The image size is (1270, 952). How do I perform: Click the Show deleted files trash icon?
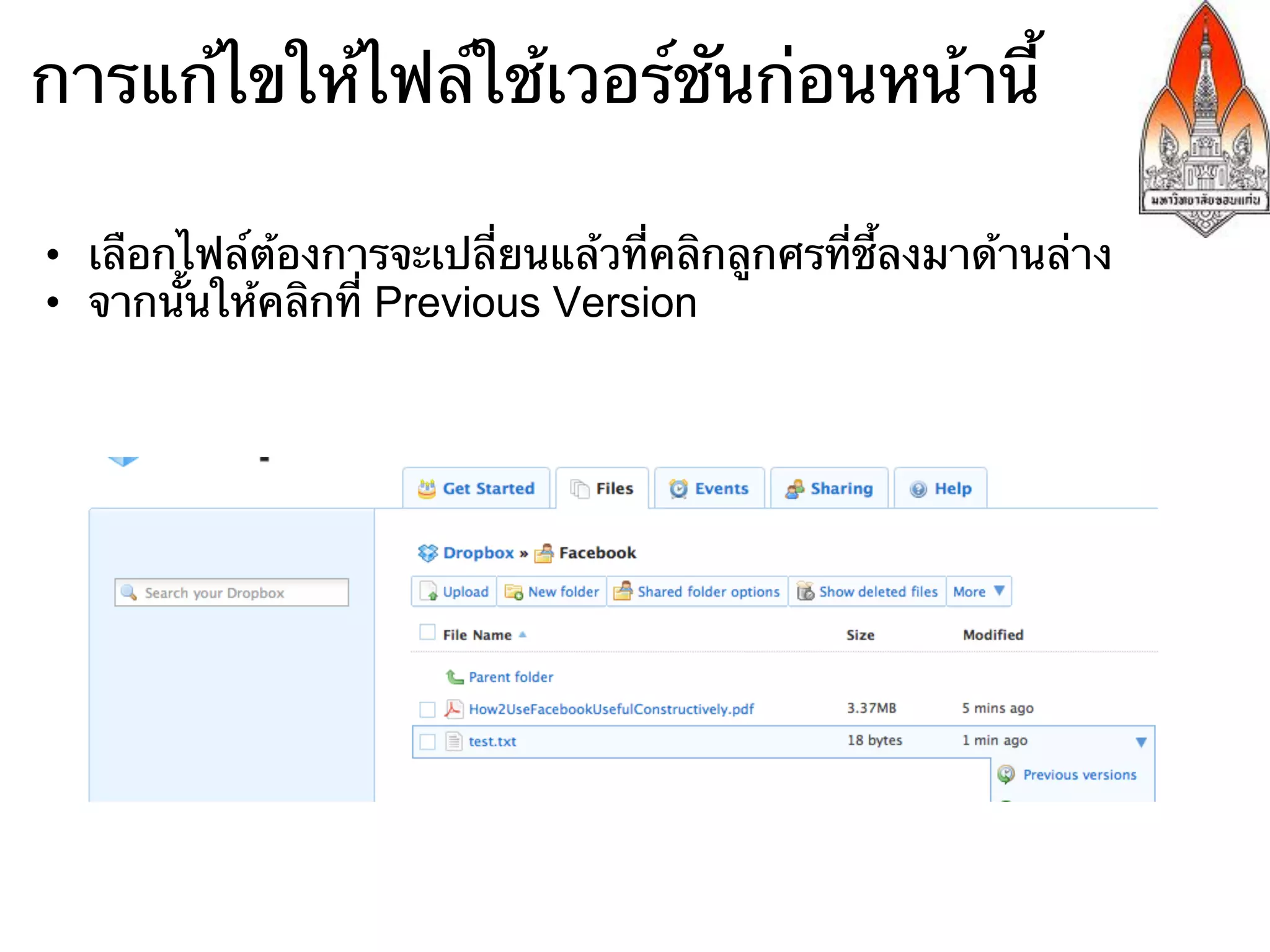pos(805,591)
